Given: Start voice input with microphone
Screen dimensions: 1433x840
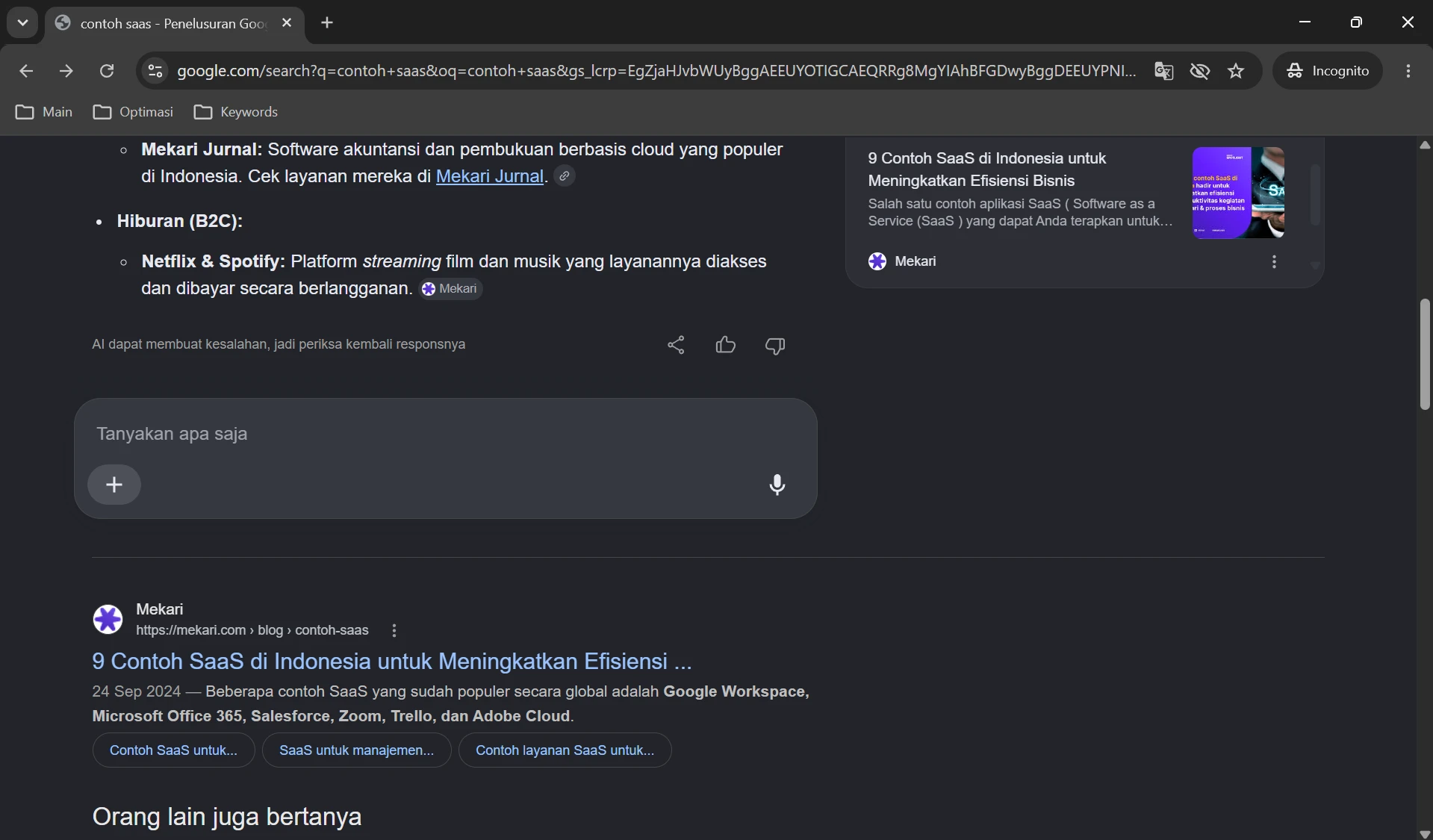Looking at the screenshot, I should point(777,485).
